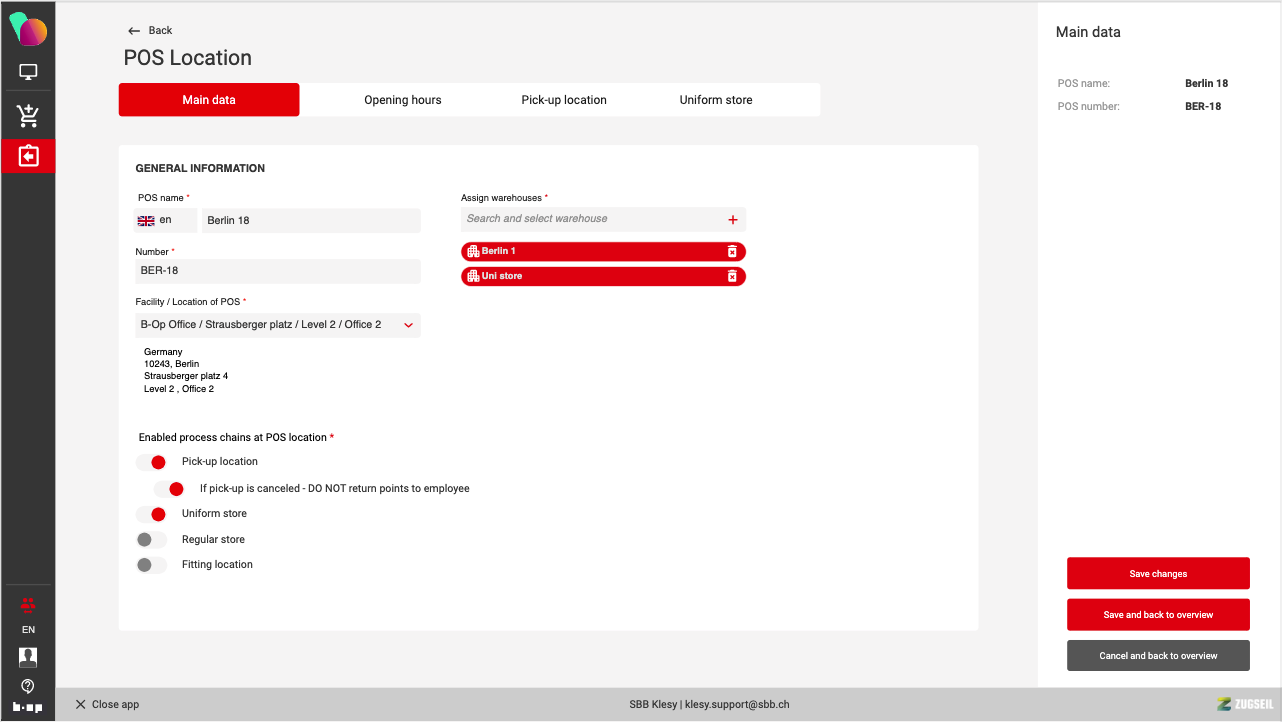
Task: Click the monitor icon in the sidebar
Action: [28, 72]
